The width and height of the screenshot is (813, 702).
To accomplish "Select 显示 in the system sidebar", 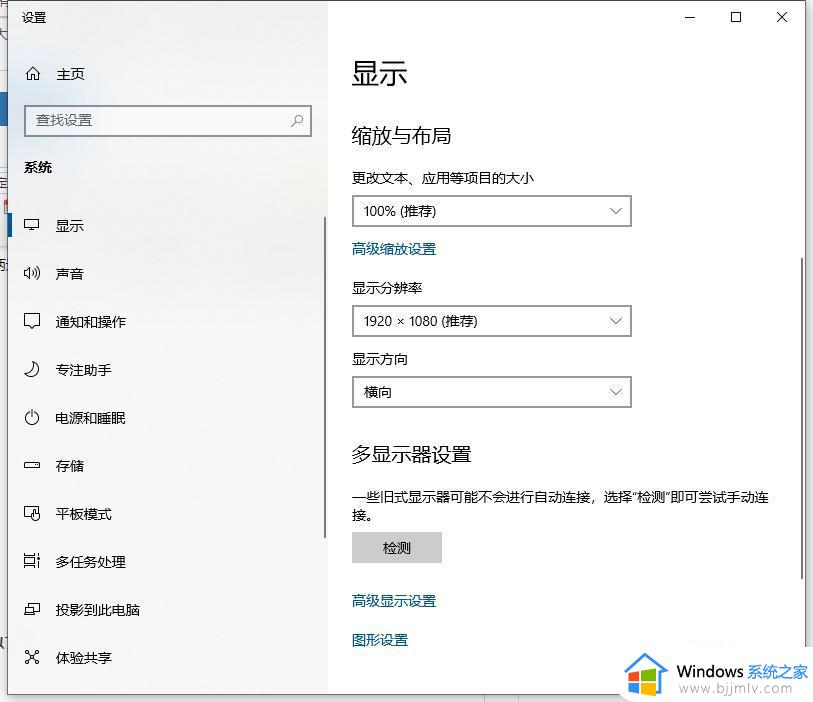I will click(x=69, y=226).
